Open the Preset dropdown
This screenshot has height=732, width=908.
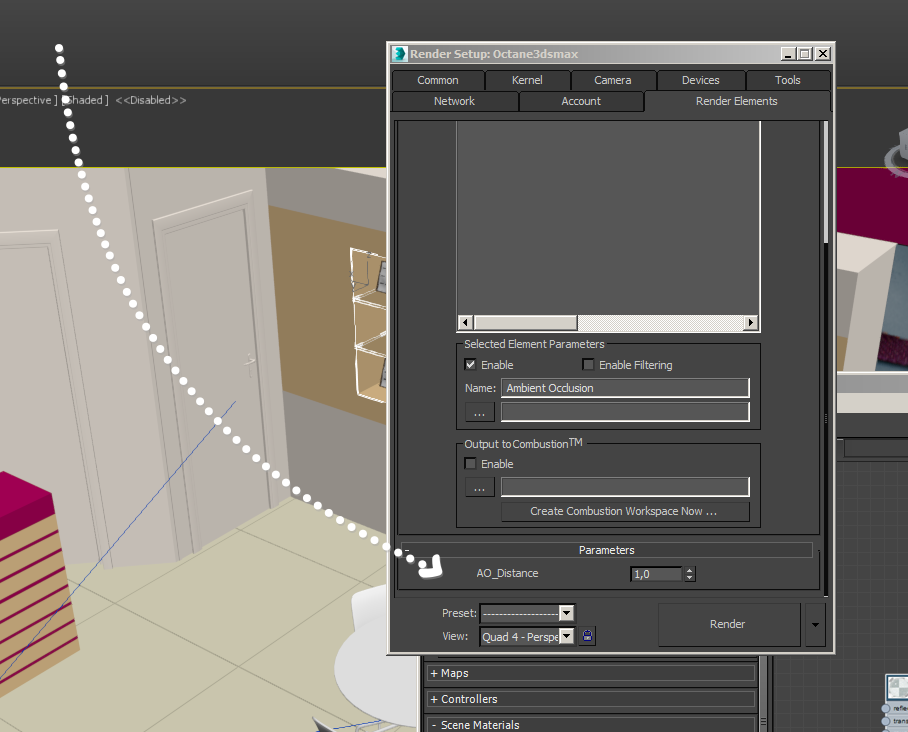[x=528, y=613]
